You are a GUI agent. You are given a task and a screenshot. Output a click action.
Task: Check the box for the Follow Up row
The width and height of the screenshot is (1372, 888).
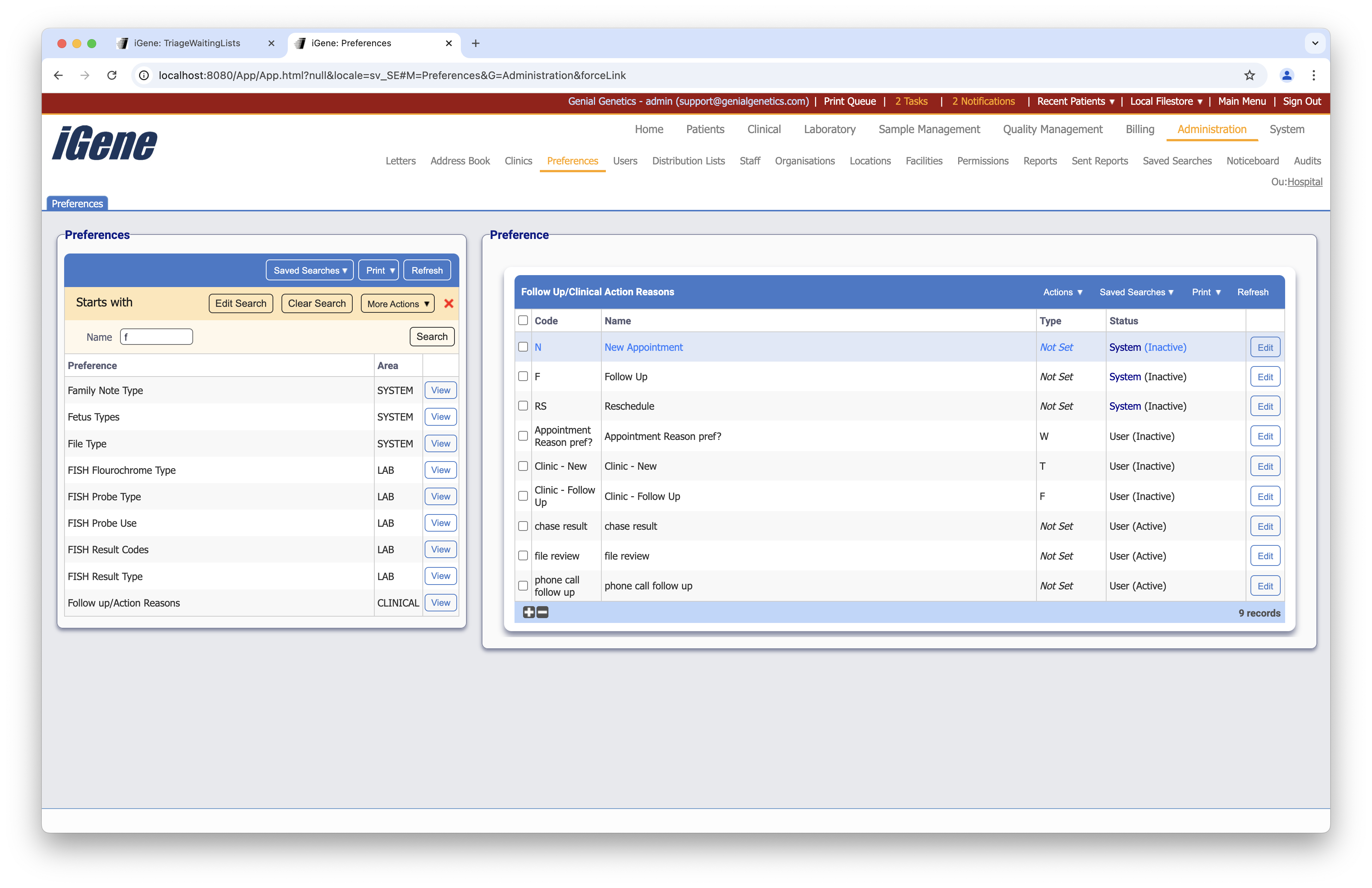coord(523,376)
